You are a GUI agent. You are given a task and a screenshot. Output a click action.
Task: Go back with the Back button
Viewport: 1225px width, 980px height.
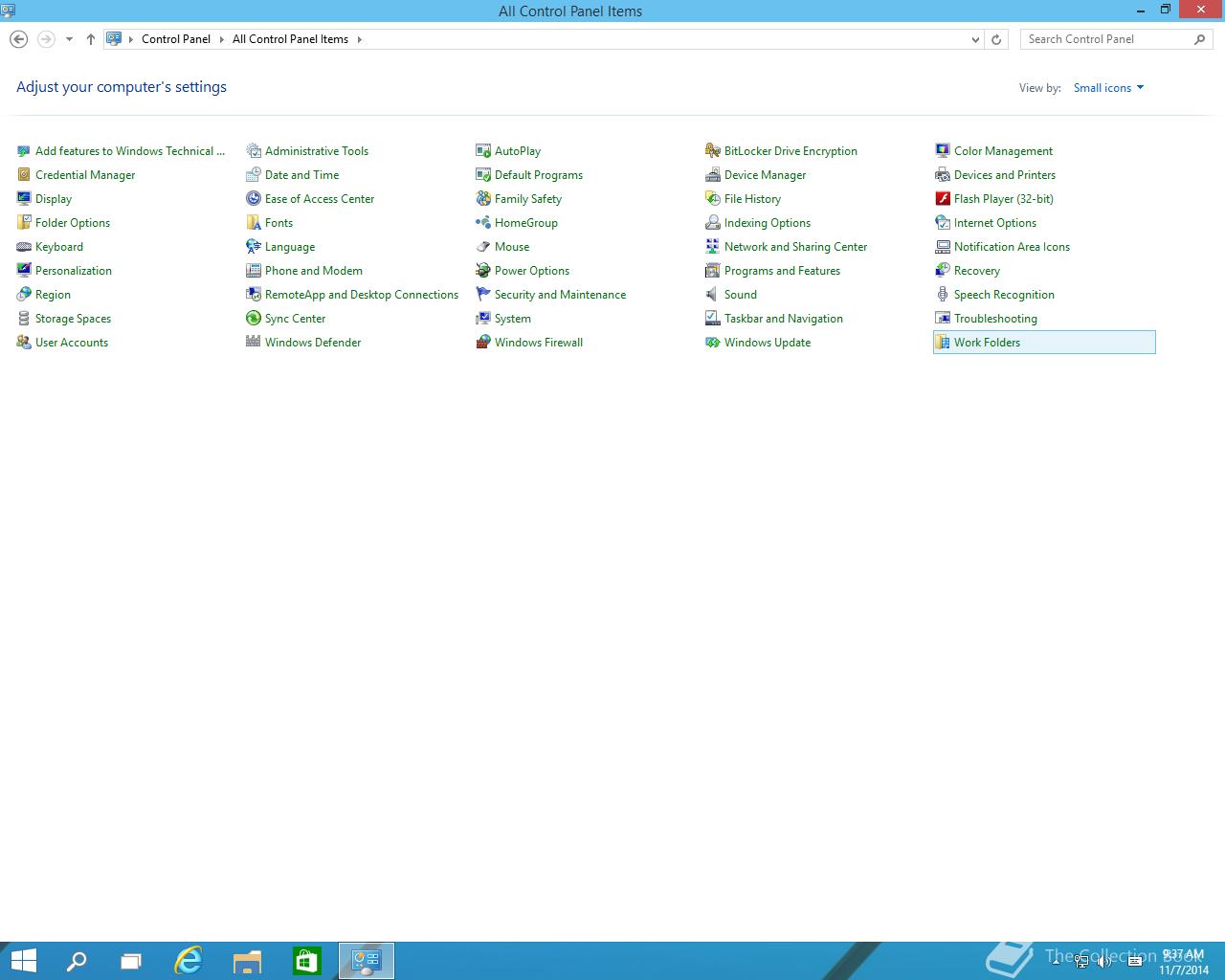pos(18,39)
